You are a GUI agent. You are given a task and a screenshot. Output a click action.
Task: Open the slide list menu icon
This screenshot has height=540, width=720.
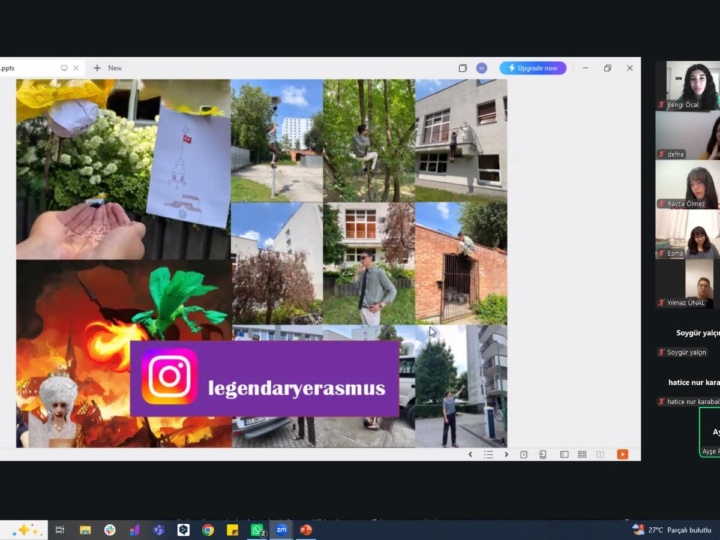488,454
